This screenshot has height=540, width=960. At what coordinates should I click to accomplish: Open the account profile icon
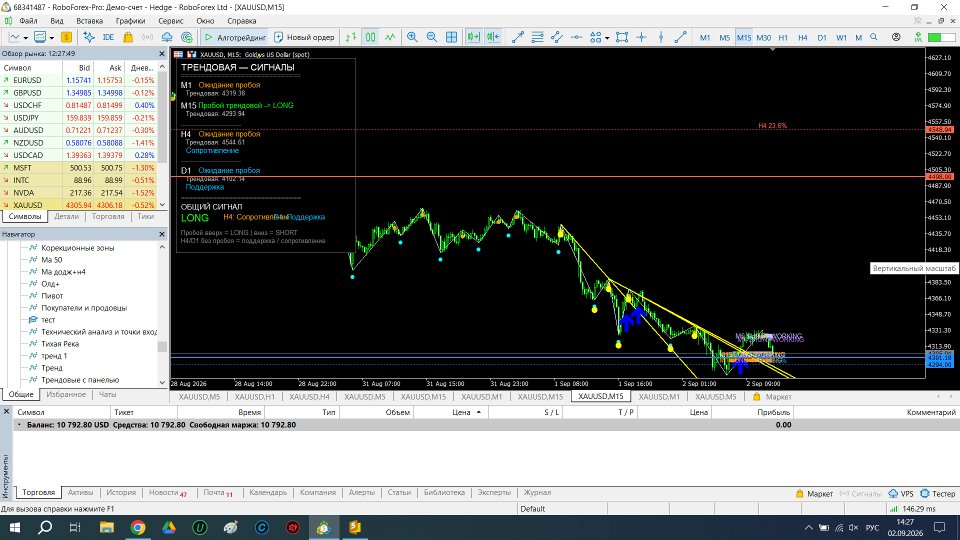[x=896, y=37]
